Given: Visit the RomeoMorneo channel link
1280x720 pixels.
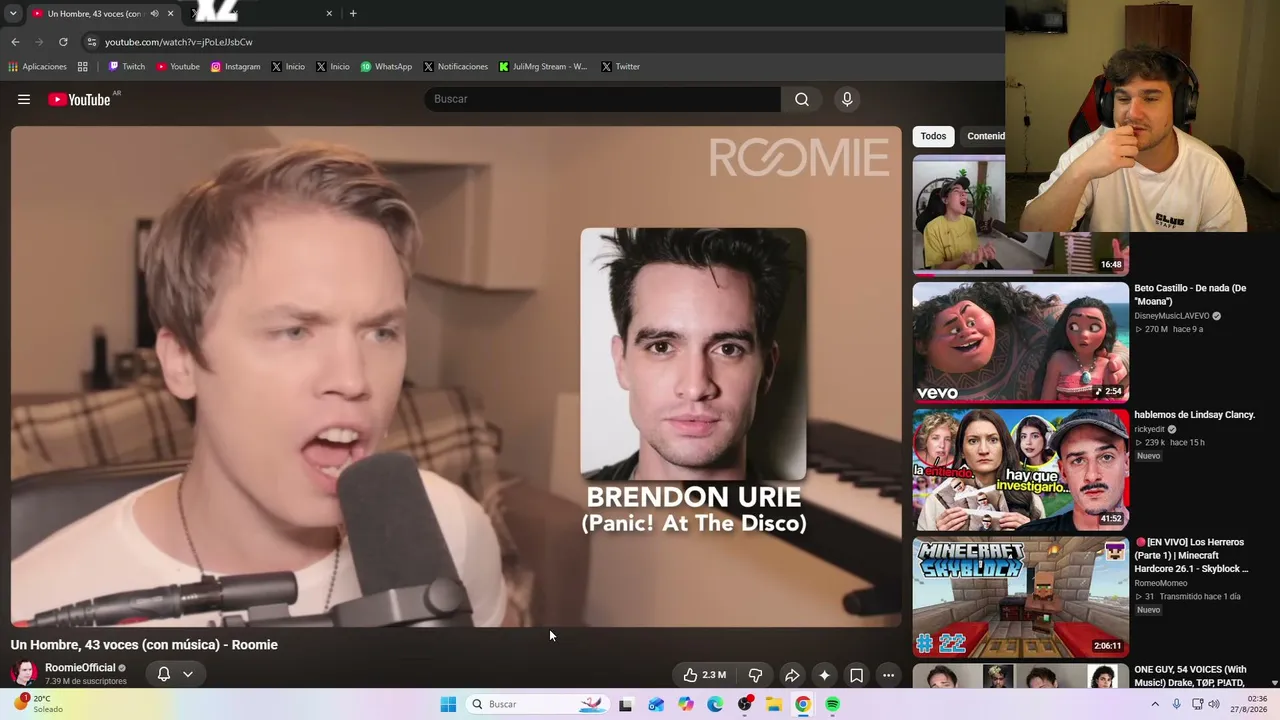Looking at the screenshot, I should (x=1161, y=583).
